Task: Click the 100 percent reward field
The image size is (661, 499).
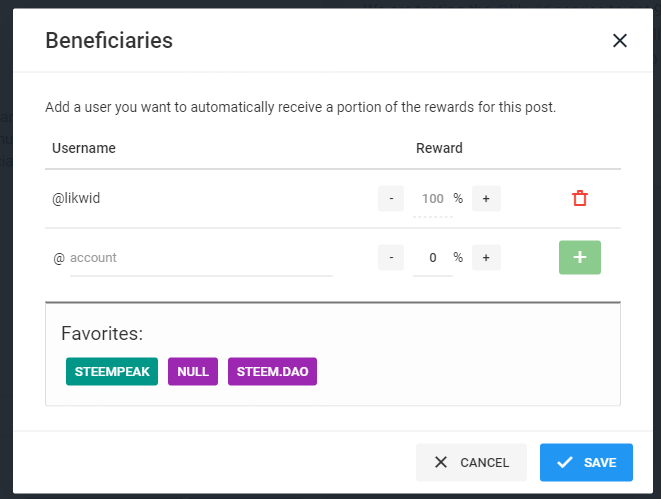Action: click(432, 199)
